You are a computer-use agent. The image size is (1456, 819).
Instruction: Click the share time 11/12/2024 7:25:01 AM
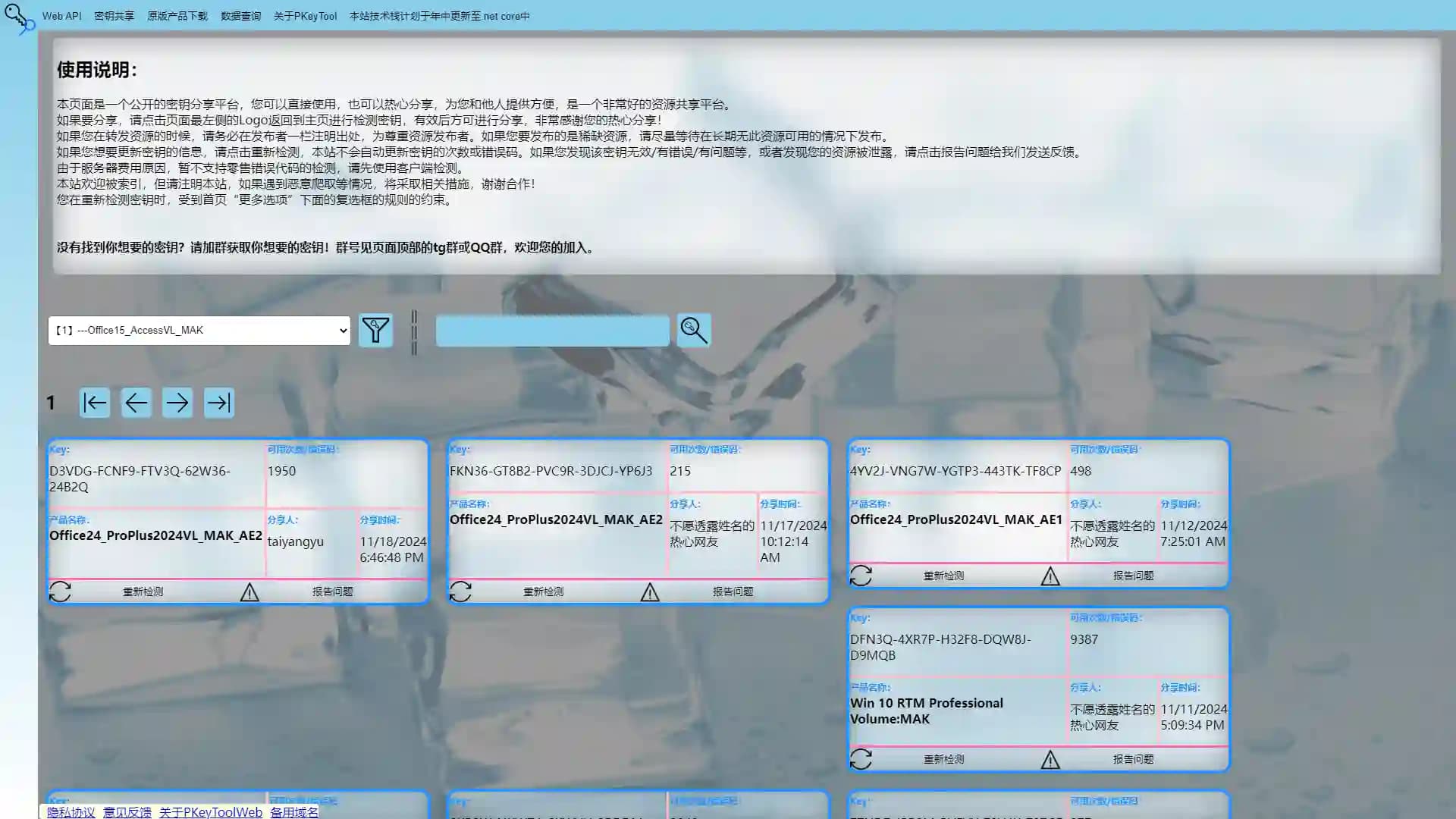click(1194, 533)
